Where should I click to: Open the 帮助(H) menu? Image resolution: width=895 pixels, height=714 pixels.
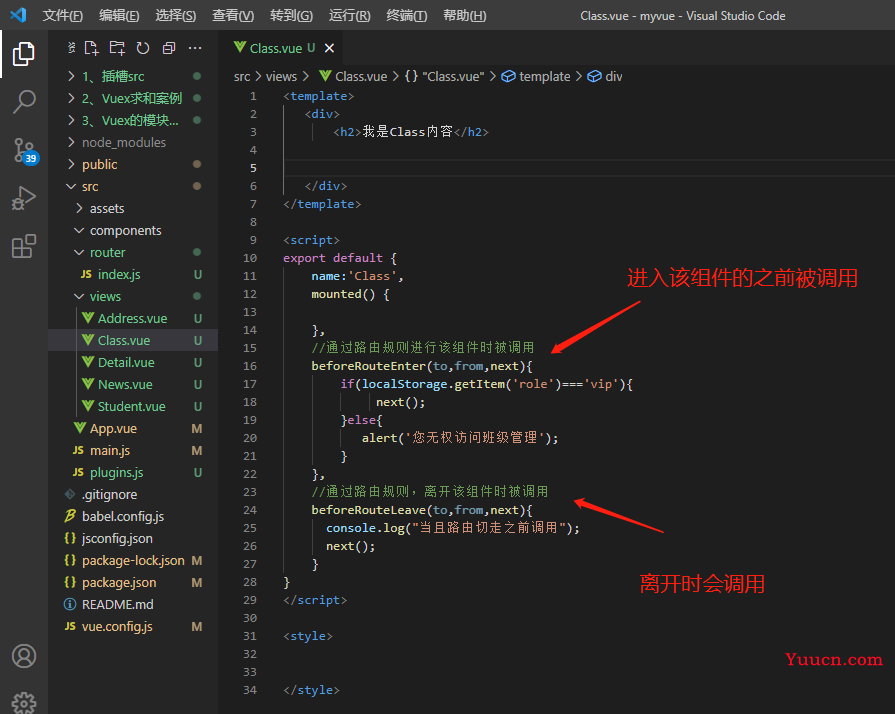[x=465, y=15]
